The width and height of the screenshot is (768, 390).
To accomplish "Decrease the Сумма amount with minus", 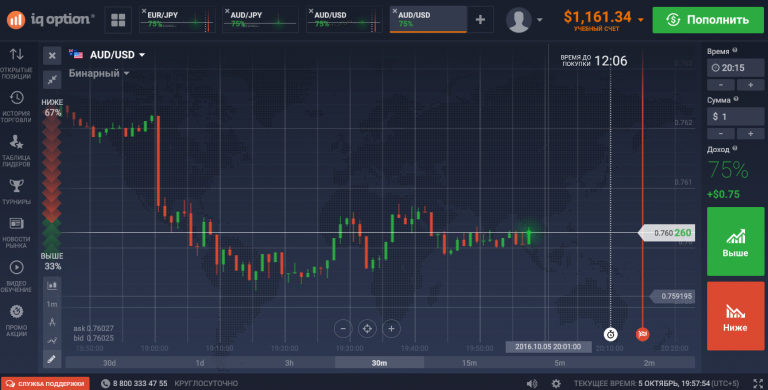I will 720,134.
